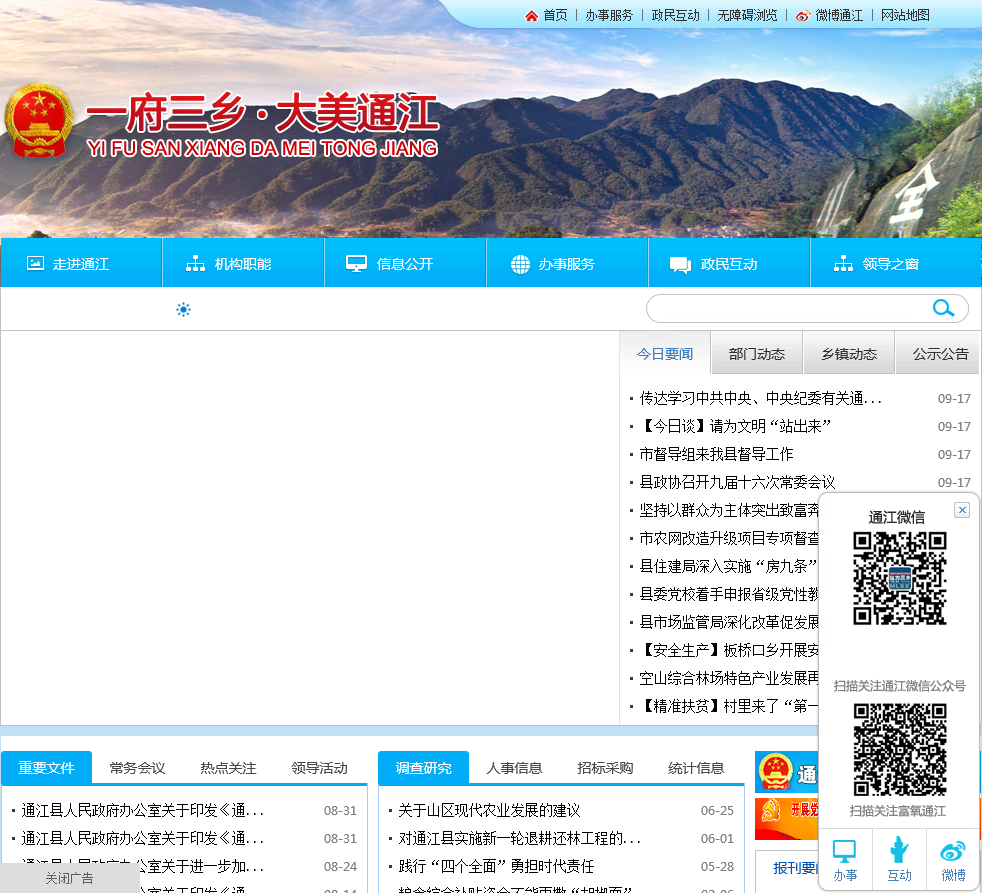This screenshot has width=982, height=893.
Task: Click the emblem banner beside 通 at lower right
Action: 787,772
